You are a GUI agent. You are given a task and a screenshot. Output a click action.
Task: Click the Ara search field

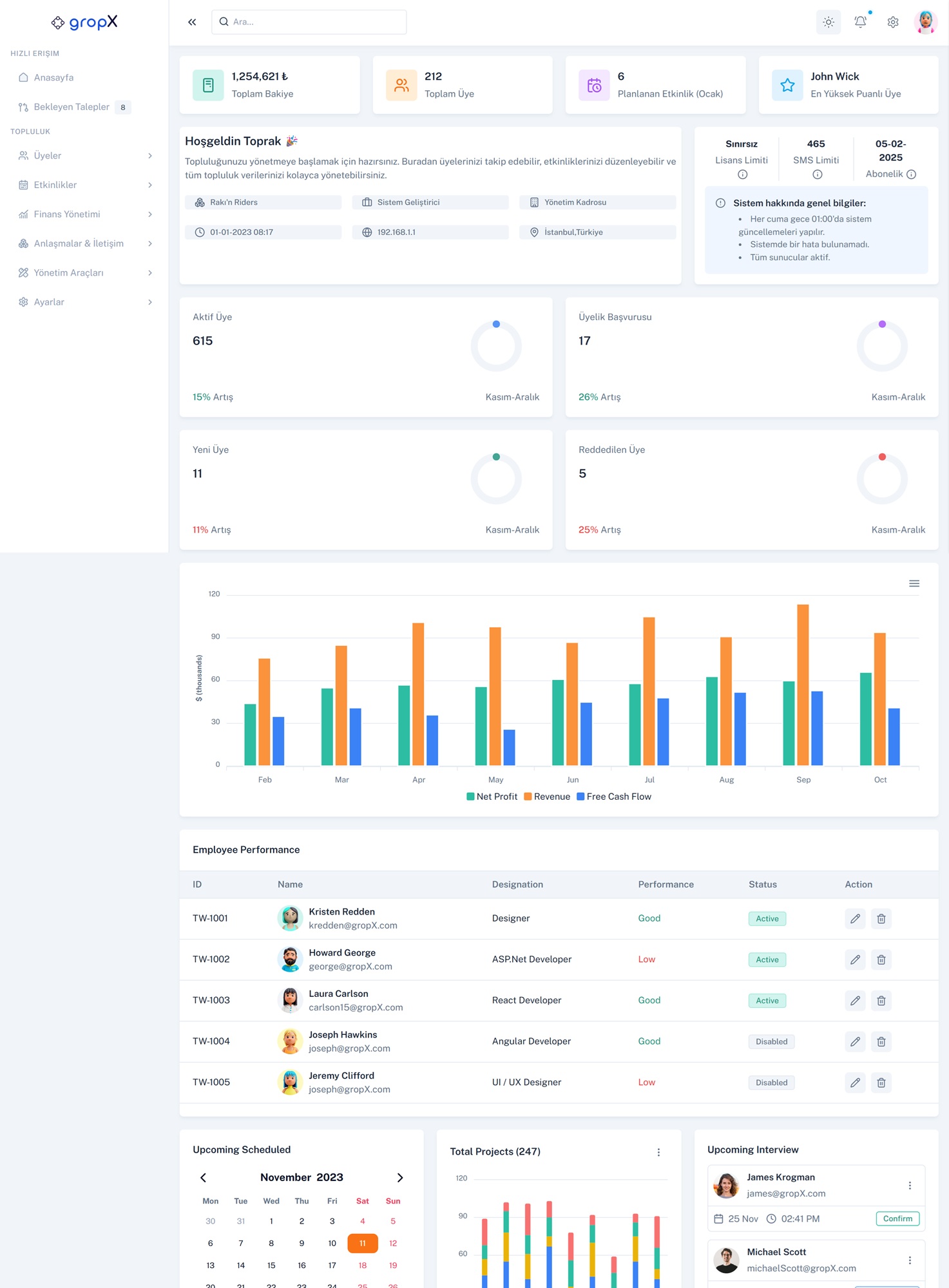coord(309,22)
